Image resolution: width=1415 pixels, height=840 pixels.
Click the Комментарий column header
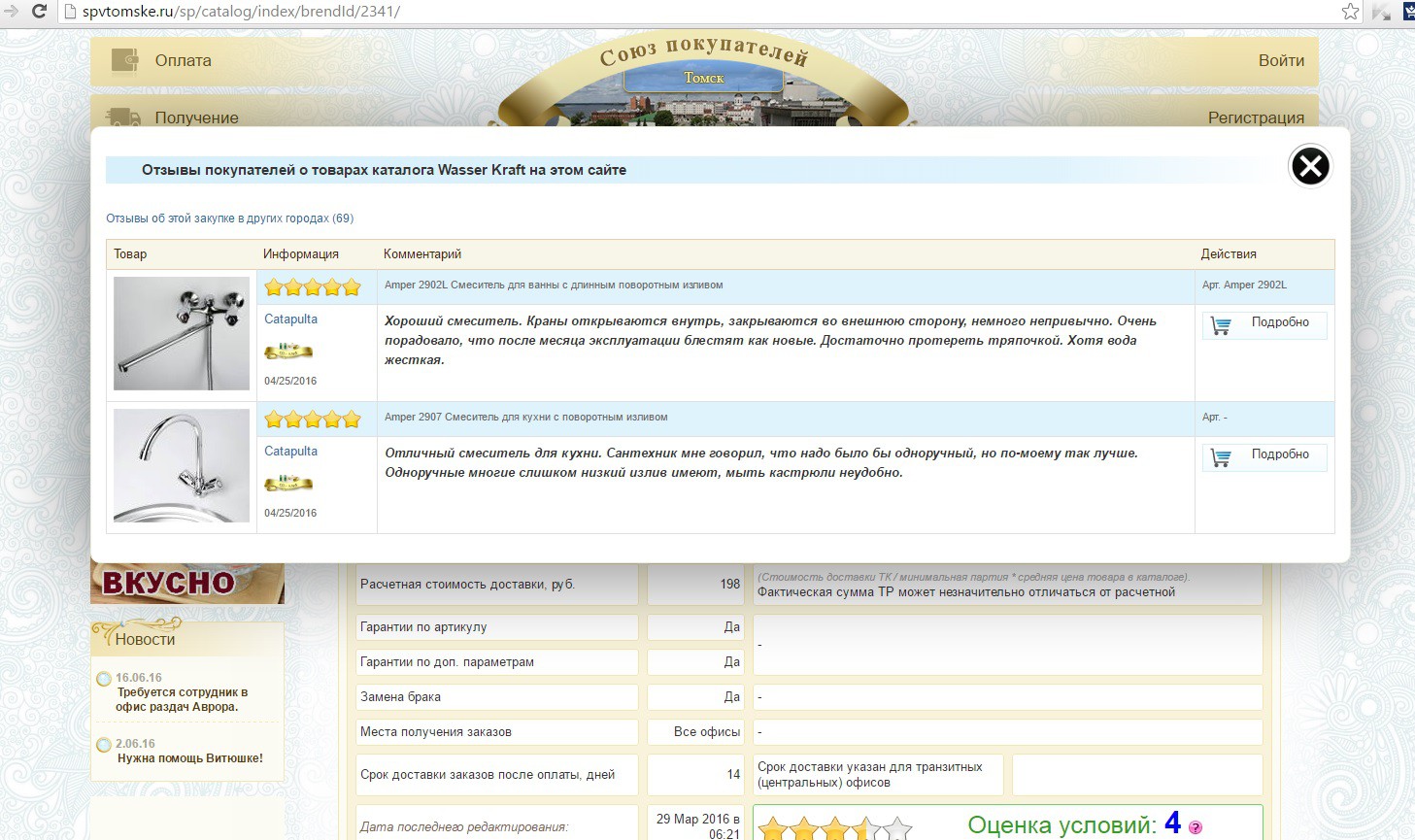click(x=422, y=254)
